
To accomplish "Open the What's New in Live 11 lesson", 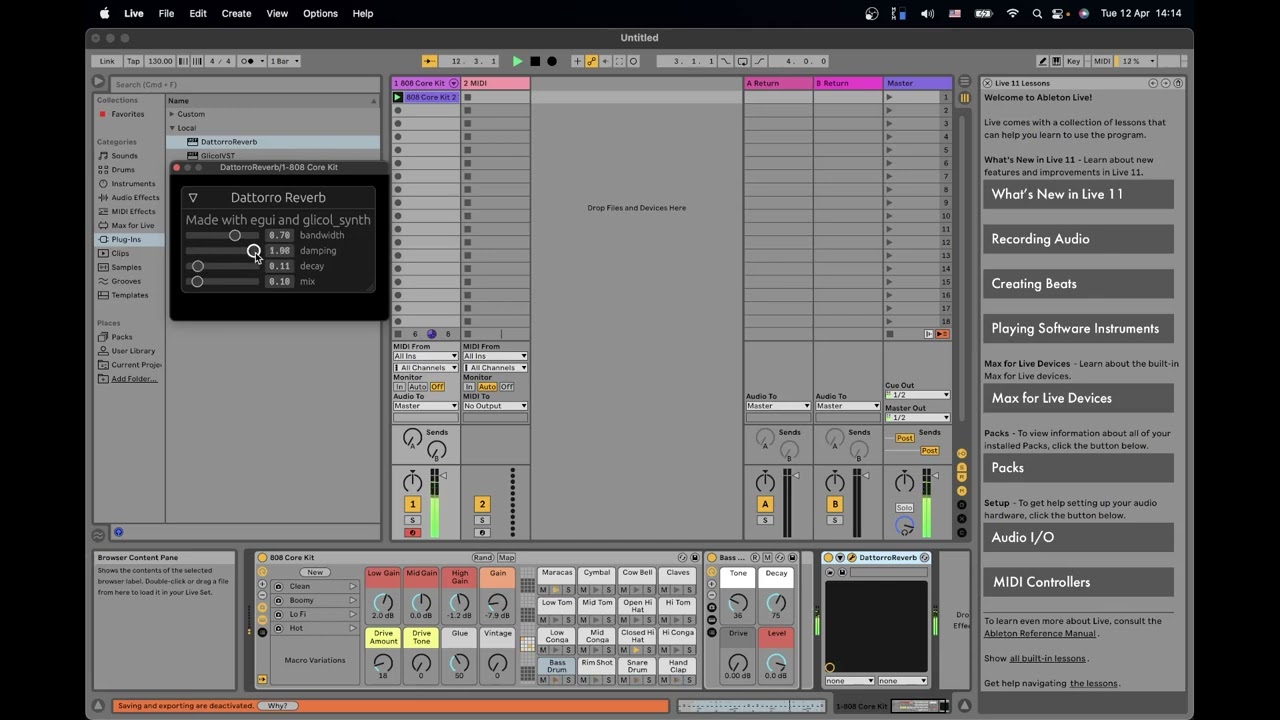I will click(x=1078, y=194).
